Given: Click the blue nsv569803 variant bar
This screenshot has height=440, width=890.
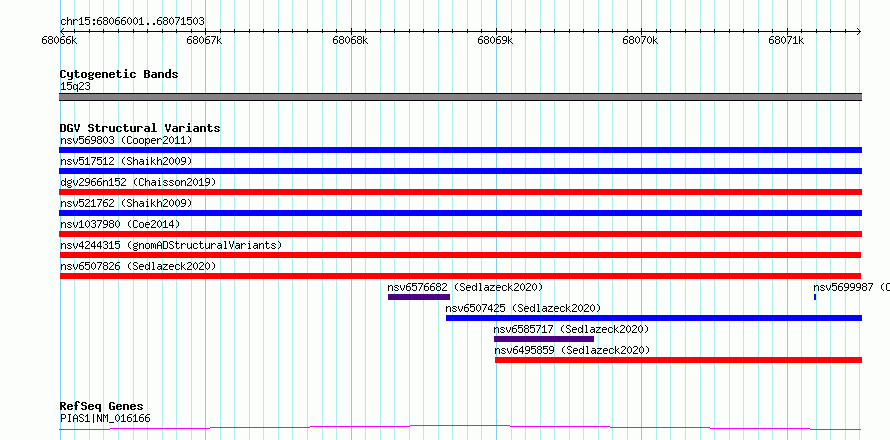Looking at the screenshot, I should 460,150.
